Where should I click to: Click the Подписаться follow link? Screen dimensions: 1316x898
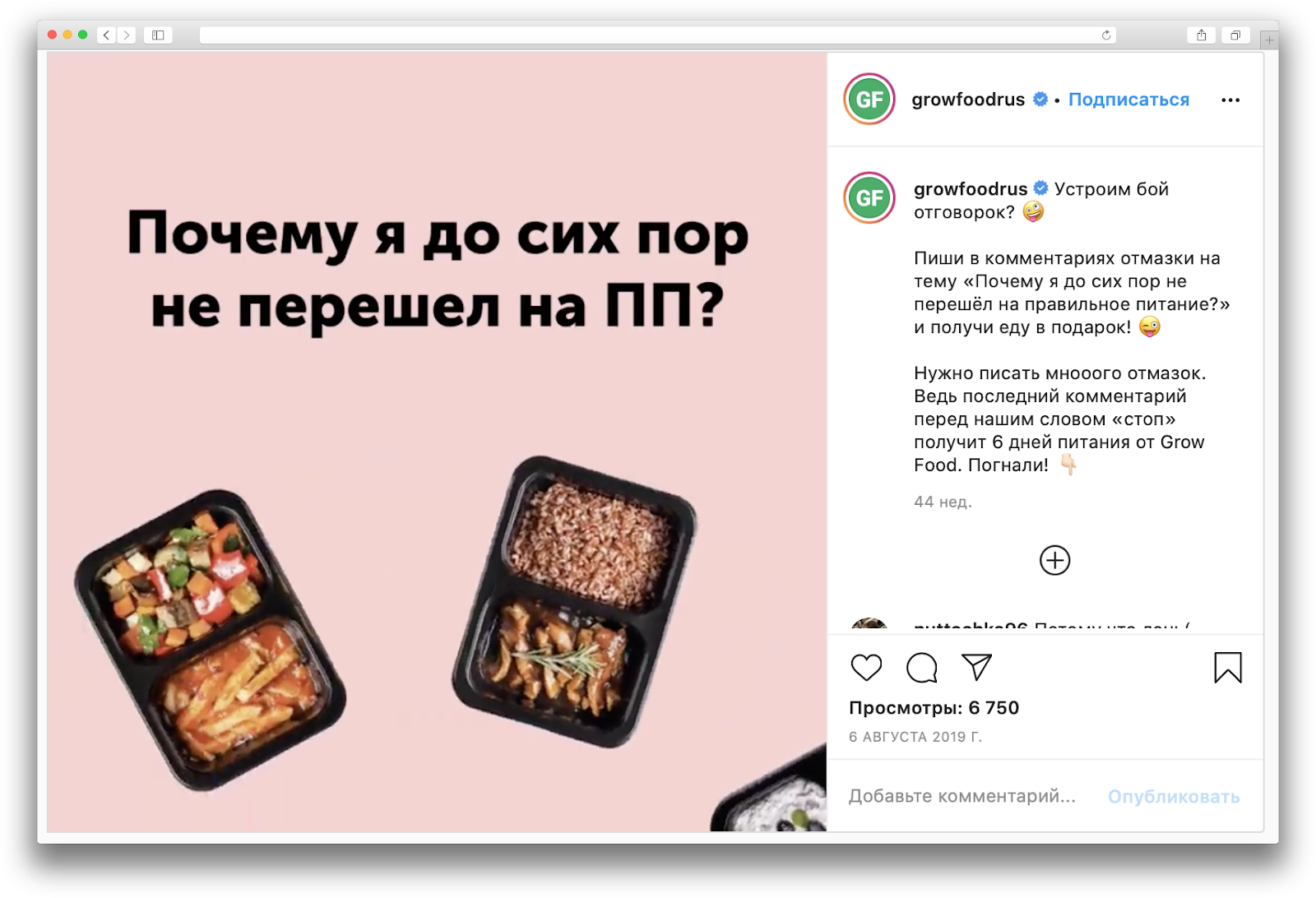tap(1128, 100)
